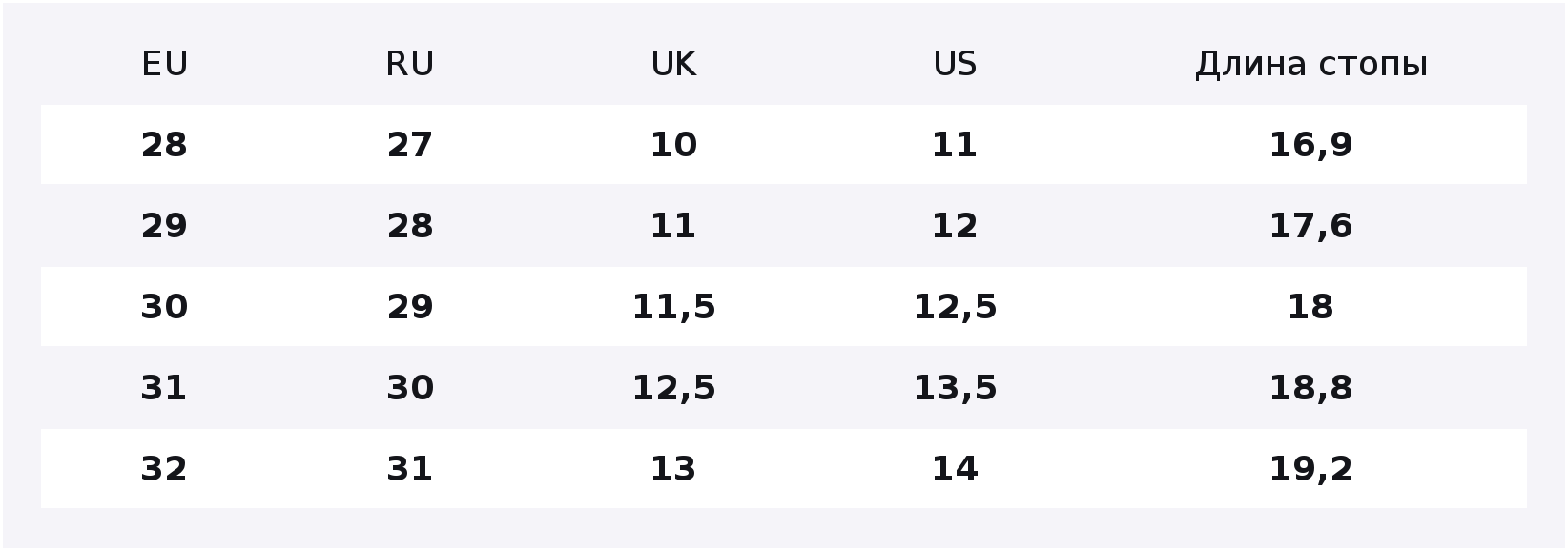This screenshot has height=551, width=1568.
Task: Select US size 13,5 cell
Action: 955,388
